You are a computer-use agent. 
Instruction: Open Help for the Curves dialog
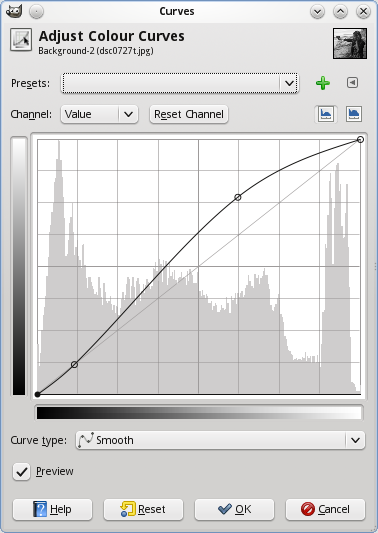52,509
